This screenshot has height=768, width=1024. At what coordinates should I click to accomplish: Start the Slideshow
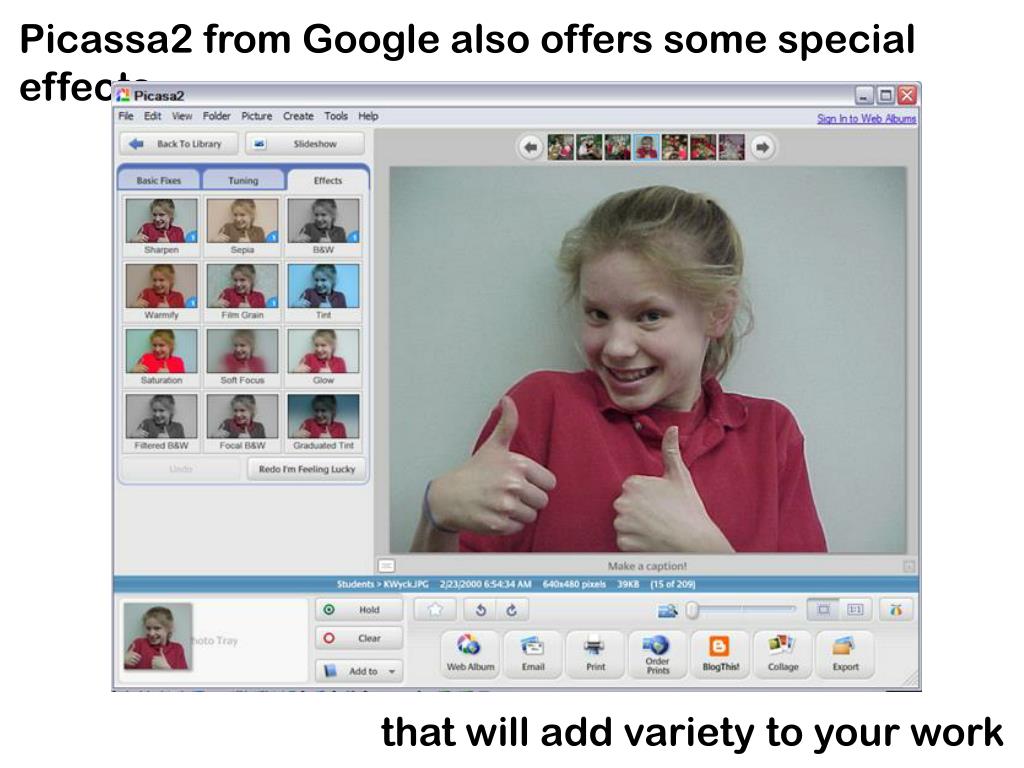[x=304, y=144]
